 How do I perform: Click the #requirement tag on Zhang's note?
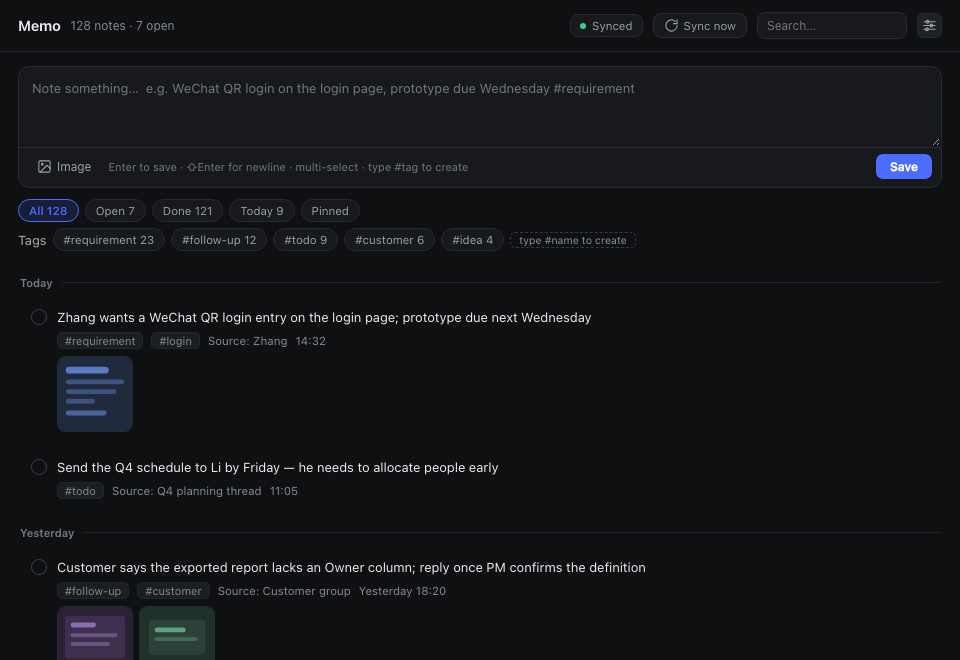100,341
